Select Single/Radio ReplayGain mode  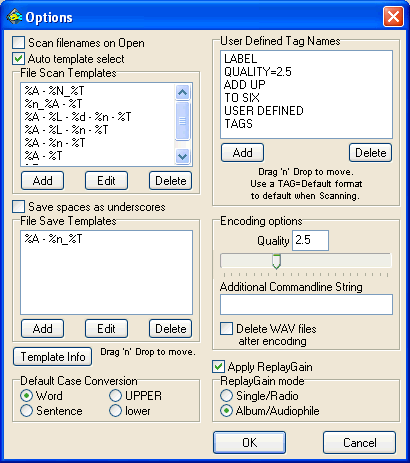226,396
